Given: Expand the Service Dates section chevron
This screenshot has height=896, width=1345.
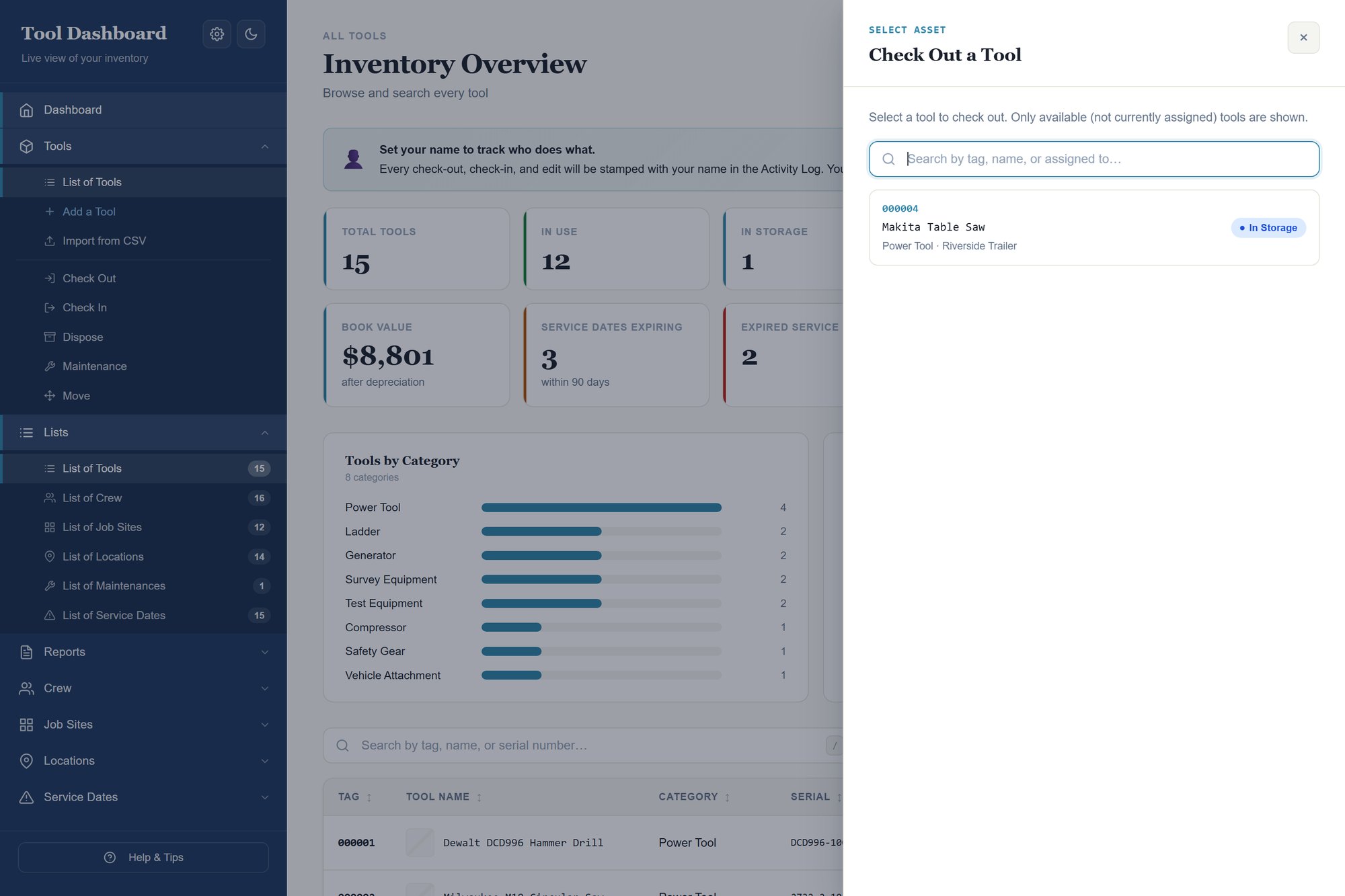Looking at the screenshot, I should point(265,797).
